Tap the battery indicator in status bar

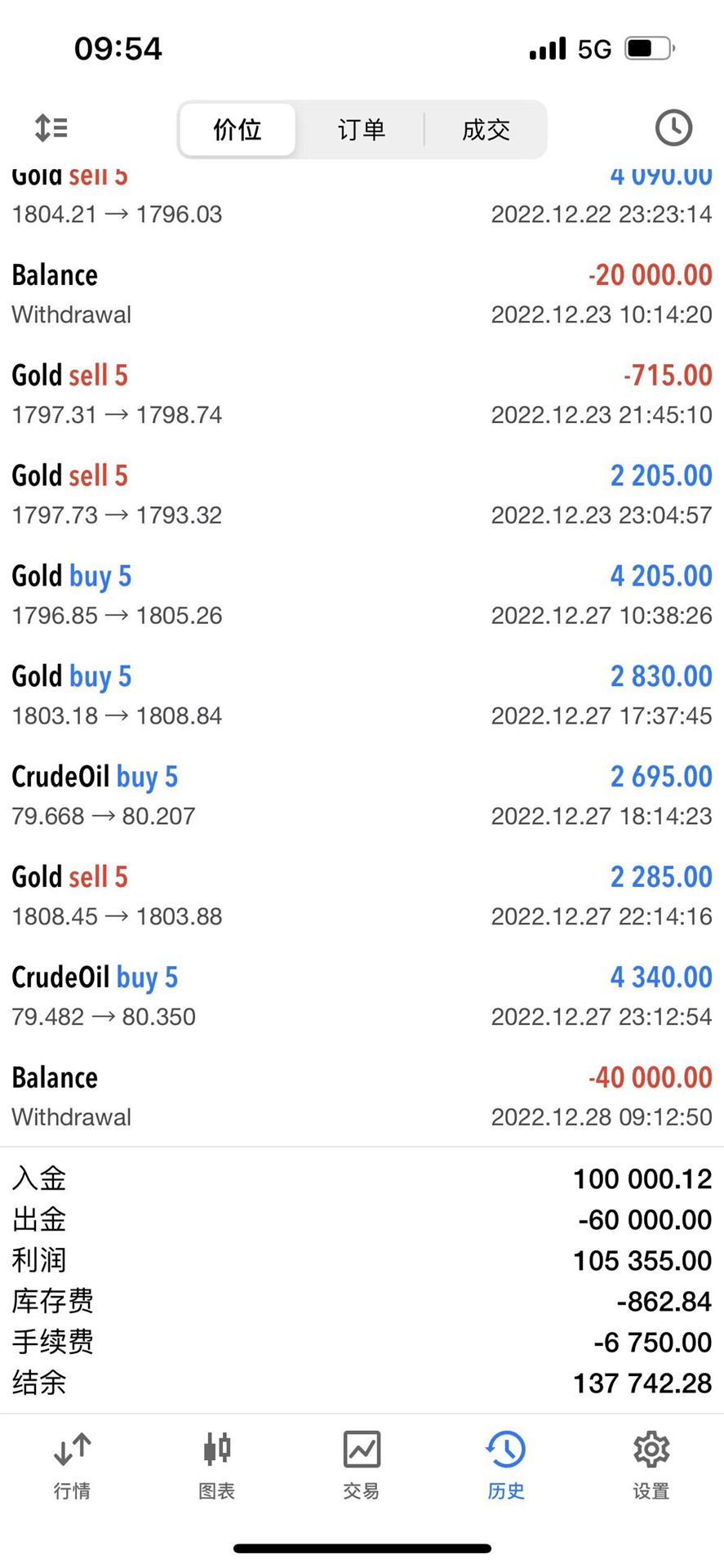click(x=650, y=49)
